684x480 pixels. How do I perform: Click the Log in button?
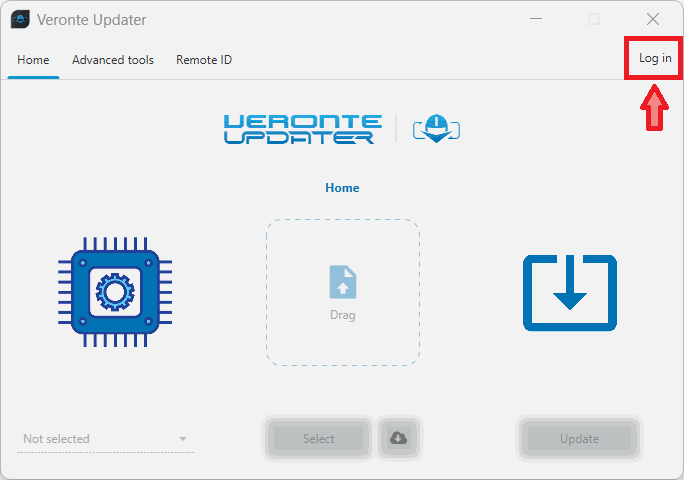pyautogui.click(x=655, y=58)
